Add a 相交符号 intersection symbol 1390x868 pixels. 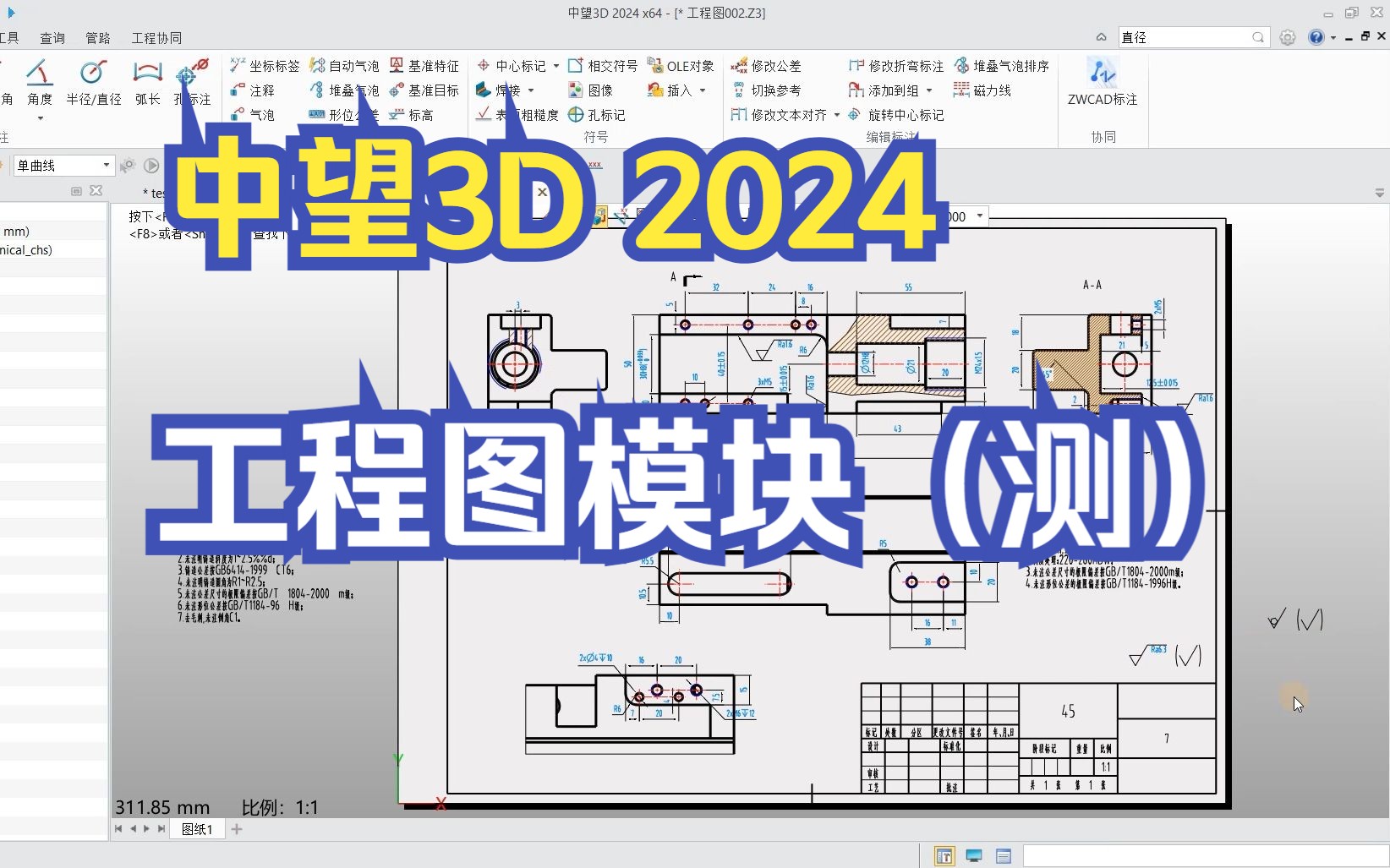[603, 66]
